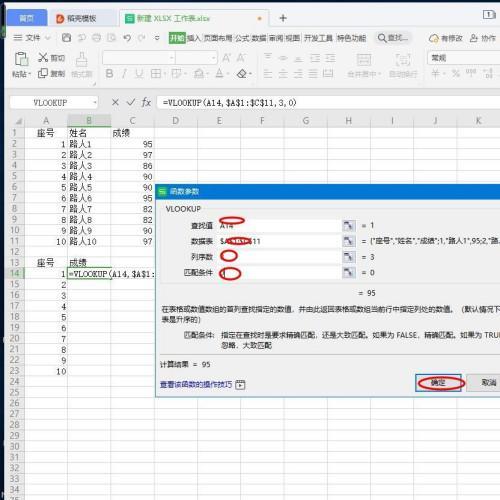500x500 pixels.
Task: Click range selector icon beside 数据表 field
Action: click(x=349, y=241)
